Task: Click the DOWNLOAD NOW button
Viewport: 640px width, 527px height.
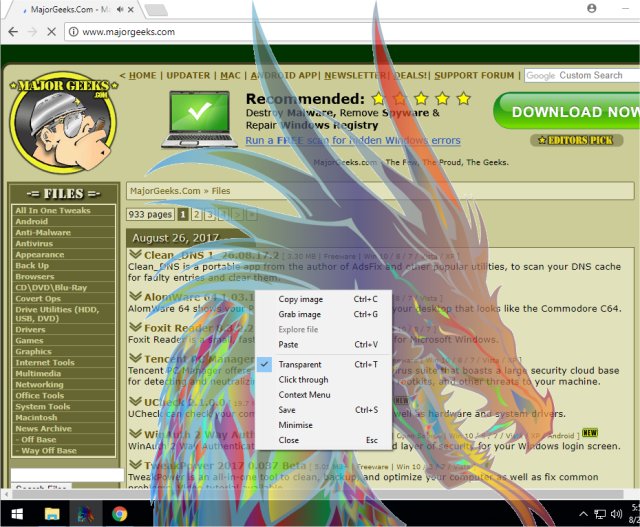Action: tap(567, 111)
